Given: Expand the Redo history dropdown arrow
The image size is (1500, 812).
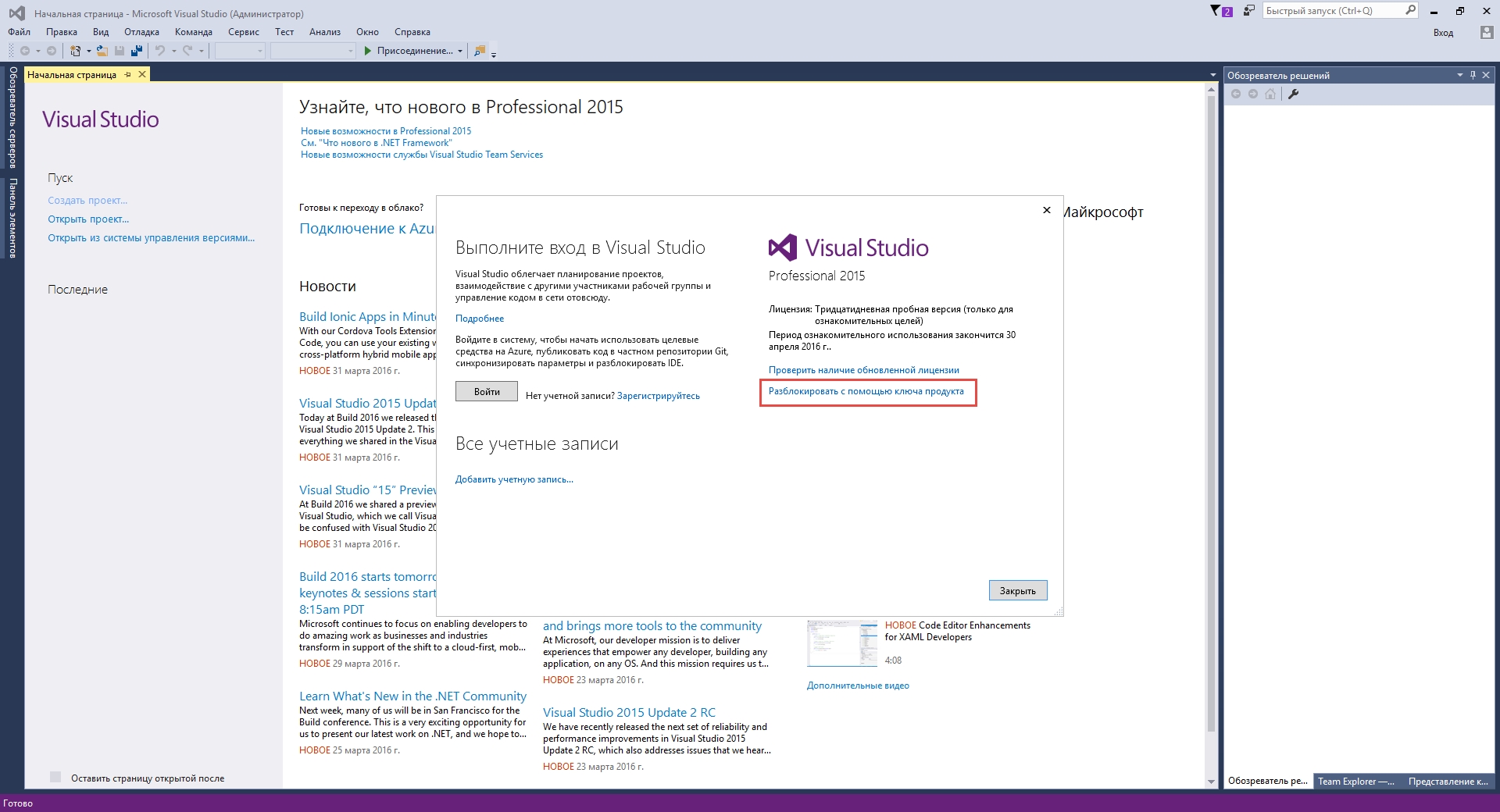Looking at the screenshot, I should [202, 51].
